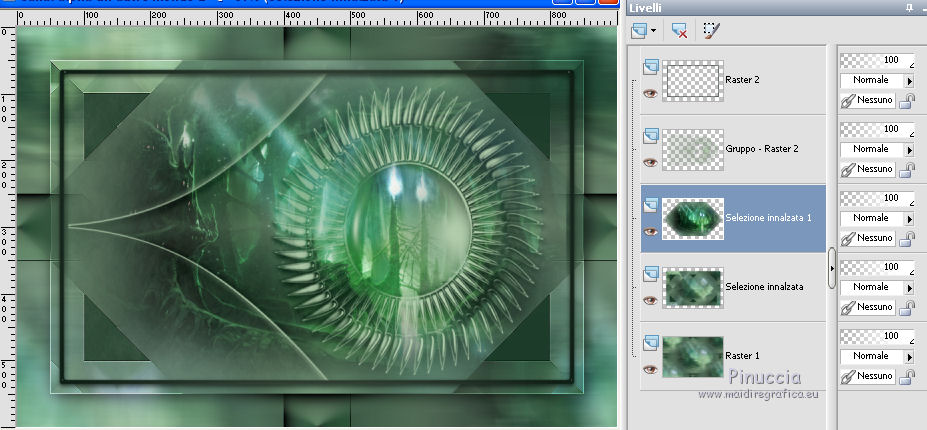Click the Delete Layer icon
Viewport: 927px width, 430px height.
pos(679,31)
